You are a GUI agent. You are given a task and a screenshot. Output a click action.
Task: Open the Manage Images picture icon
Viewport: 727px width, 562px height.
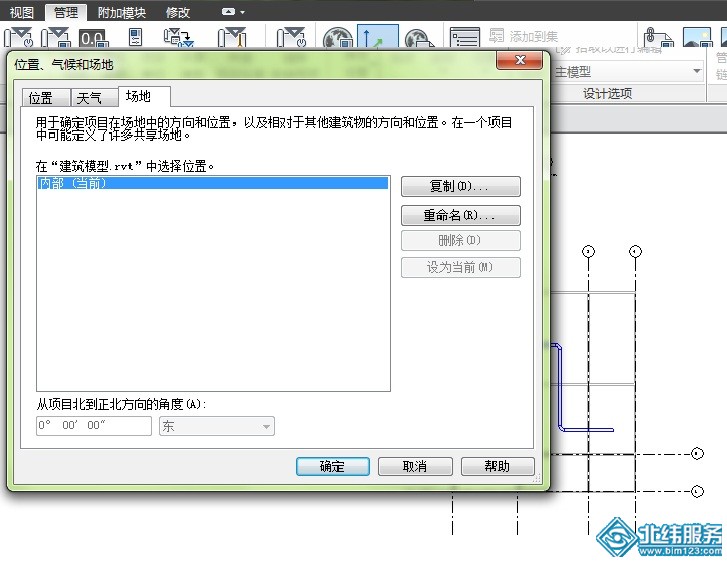(x=697, y=37)
